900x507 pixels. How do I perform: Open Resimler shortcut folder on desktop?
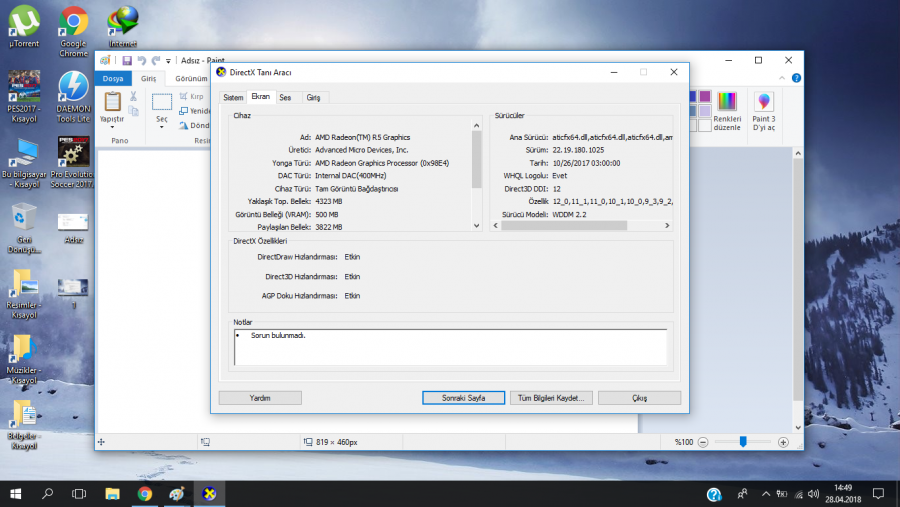[x=24, y=293]
